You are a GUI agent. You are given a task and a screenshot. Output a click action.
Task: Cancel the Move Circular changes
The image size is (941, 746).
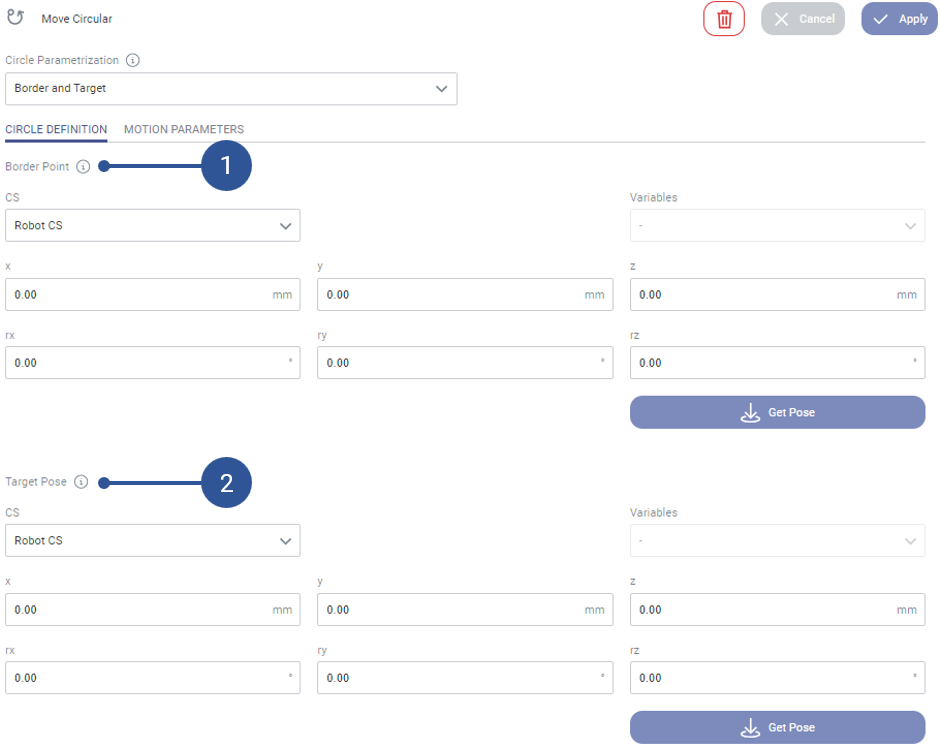[x=803, y=19]
